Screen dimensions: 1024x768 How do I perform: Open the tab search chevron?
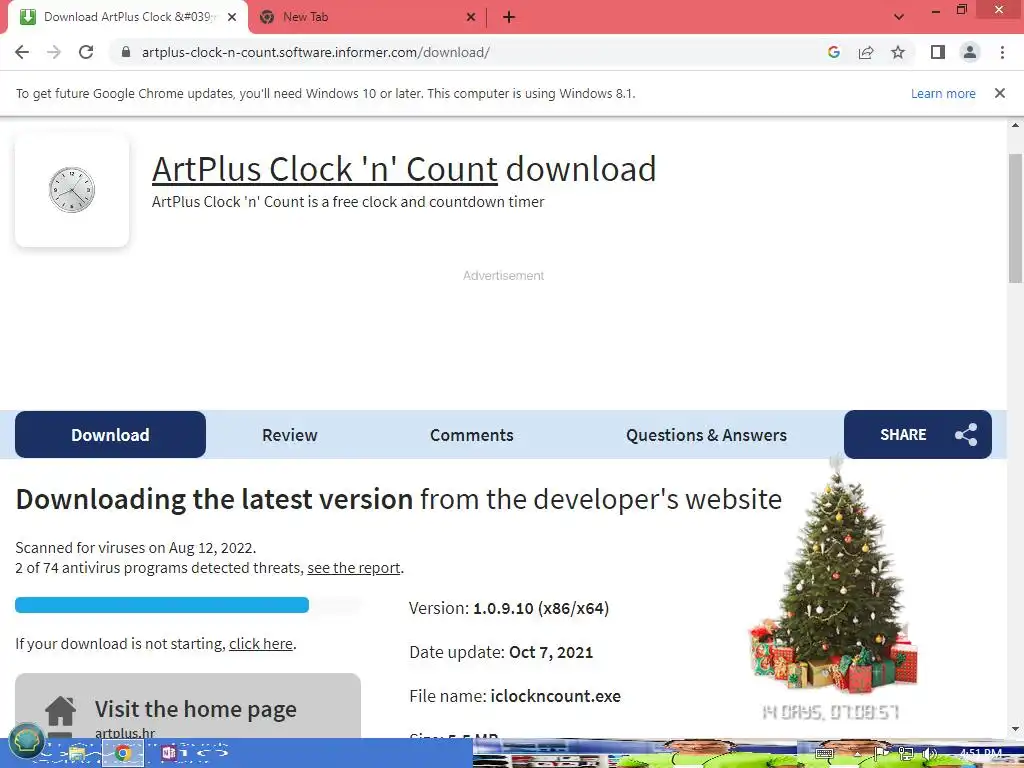point(899,17)
